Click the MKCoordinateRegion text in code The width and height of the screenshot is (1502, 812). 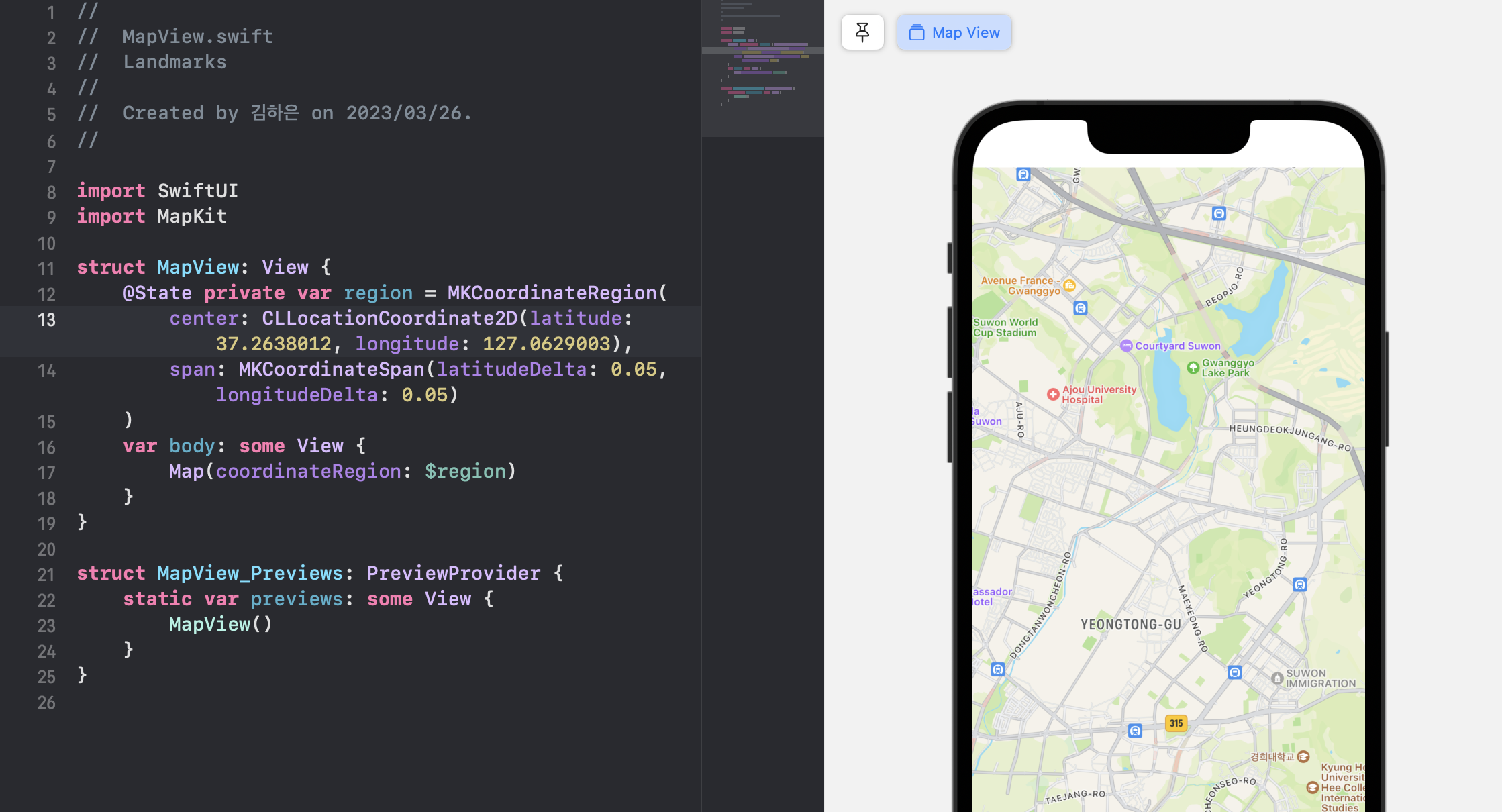click(x=552, y=293)
